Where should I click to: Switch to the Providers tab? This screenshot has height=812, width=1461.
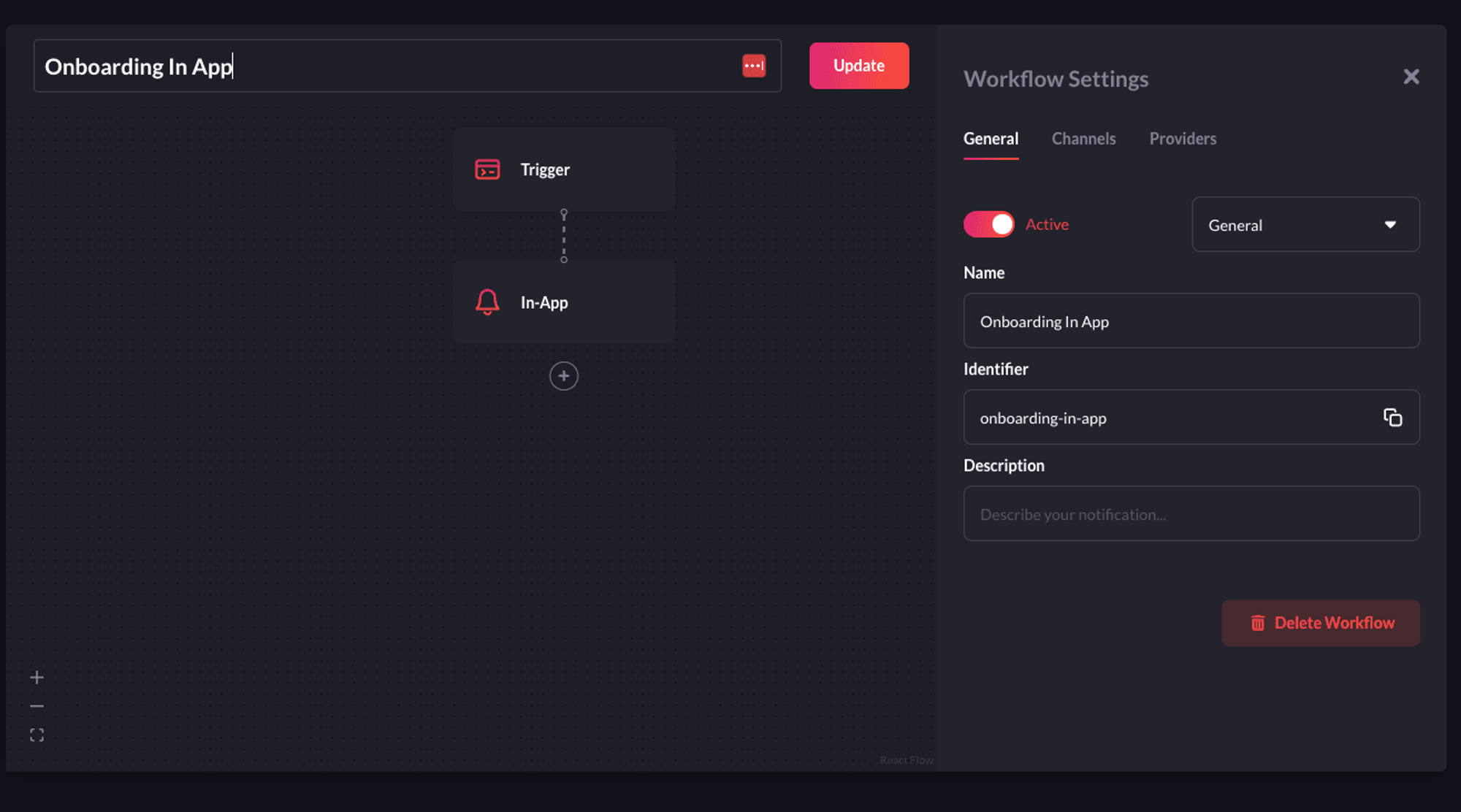(x=1182, y=139)
